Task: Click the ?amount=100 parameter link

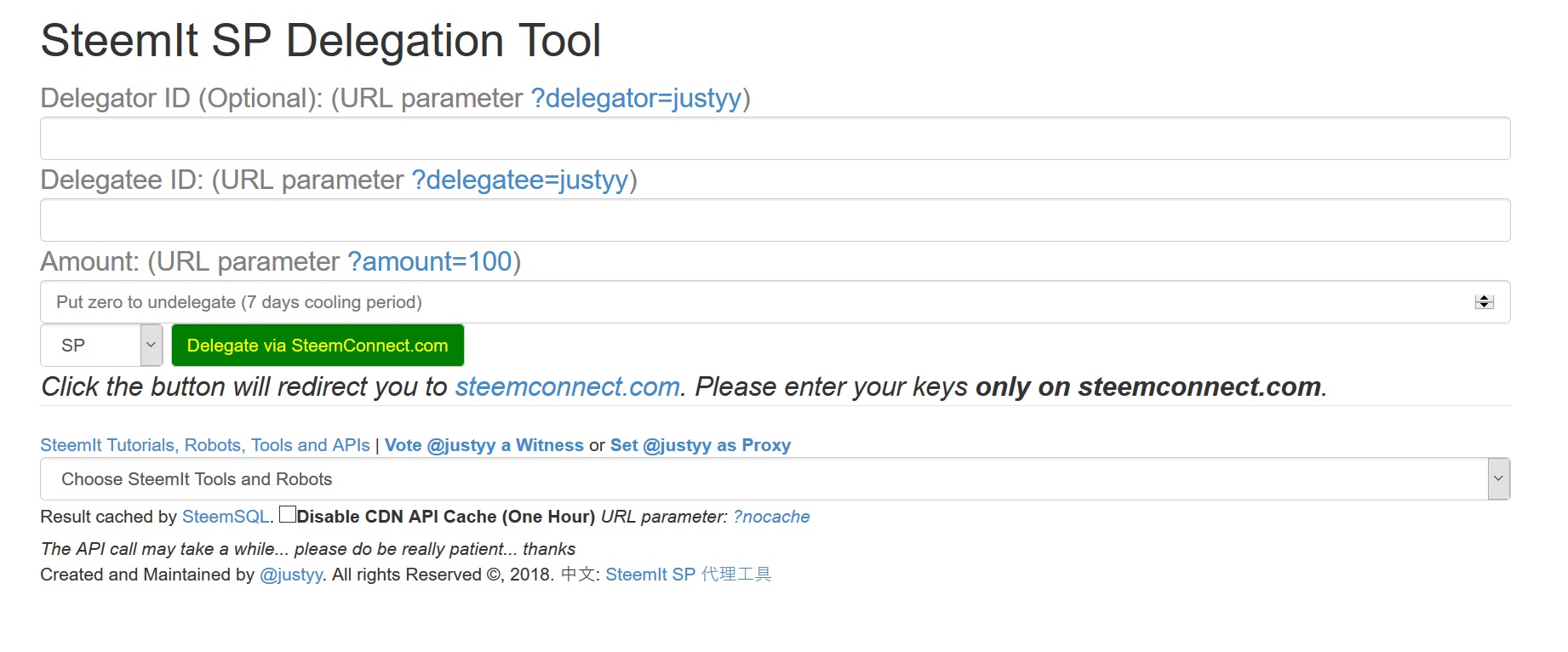Action: click(x=430, y=262)
